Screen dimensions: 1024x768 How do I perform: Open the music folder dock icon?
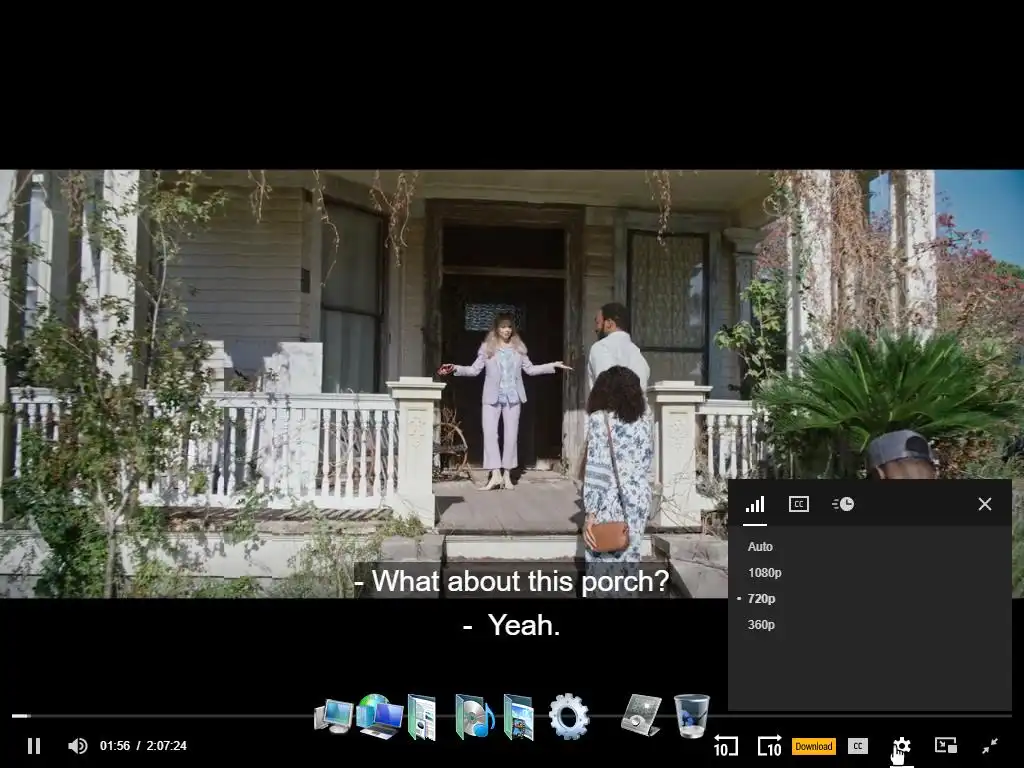[x=474, y=716]
